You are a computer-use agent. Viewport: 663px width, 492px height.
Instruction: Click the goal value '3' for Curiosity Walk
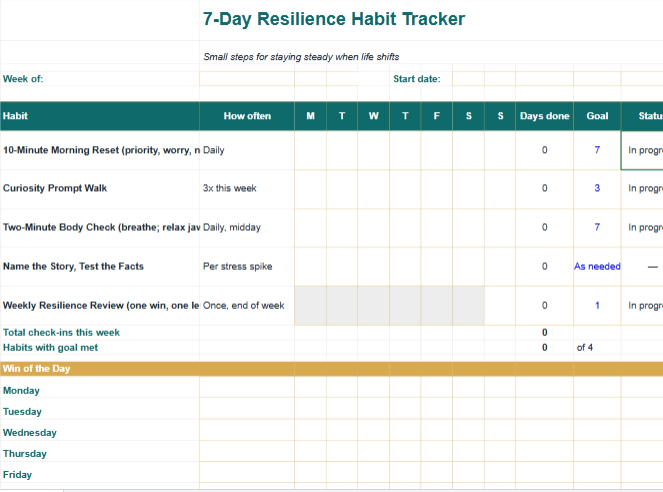(x=597, y=189)
